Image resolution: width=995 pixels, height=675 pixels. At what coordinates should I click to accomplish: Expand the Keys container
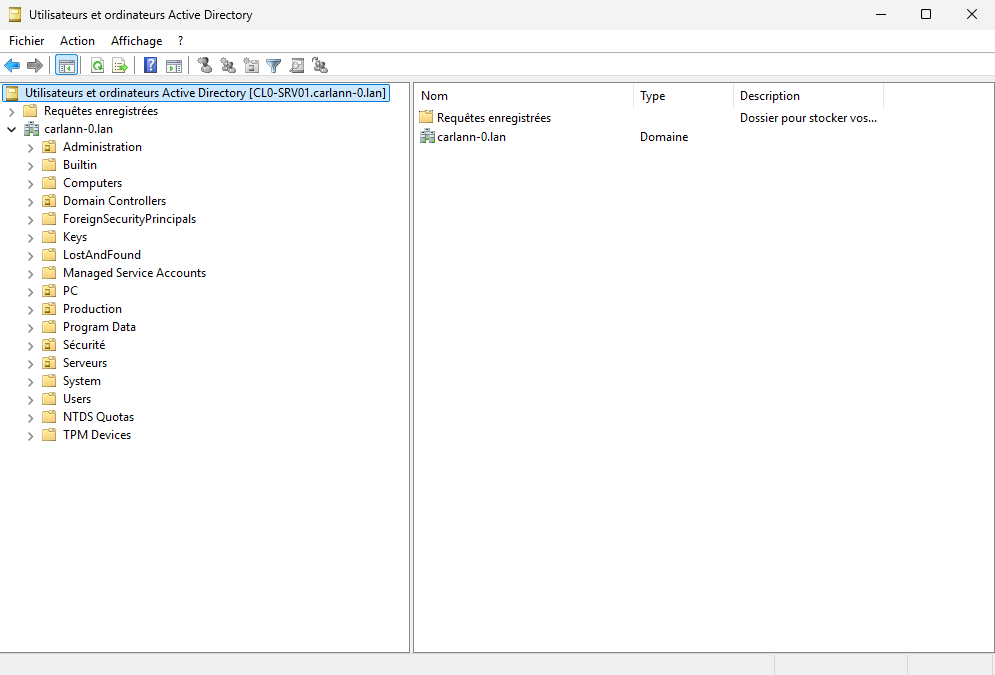click(30, 238)
